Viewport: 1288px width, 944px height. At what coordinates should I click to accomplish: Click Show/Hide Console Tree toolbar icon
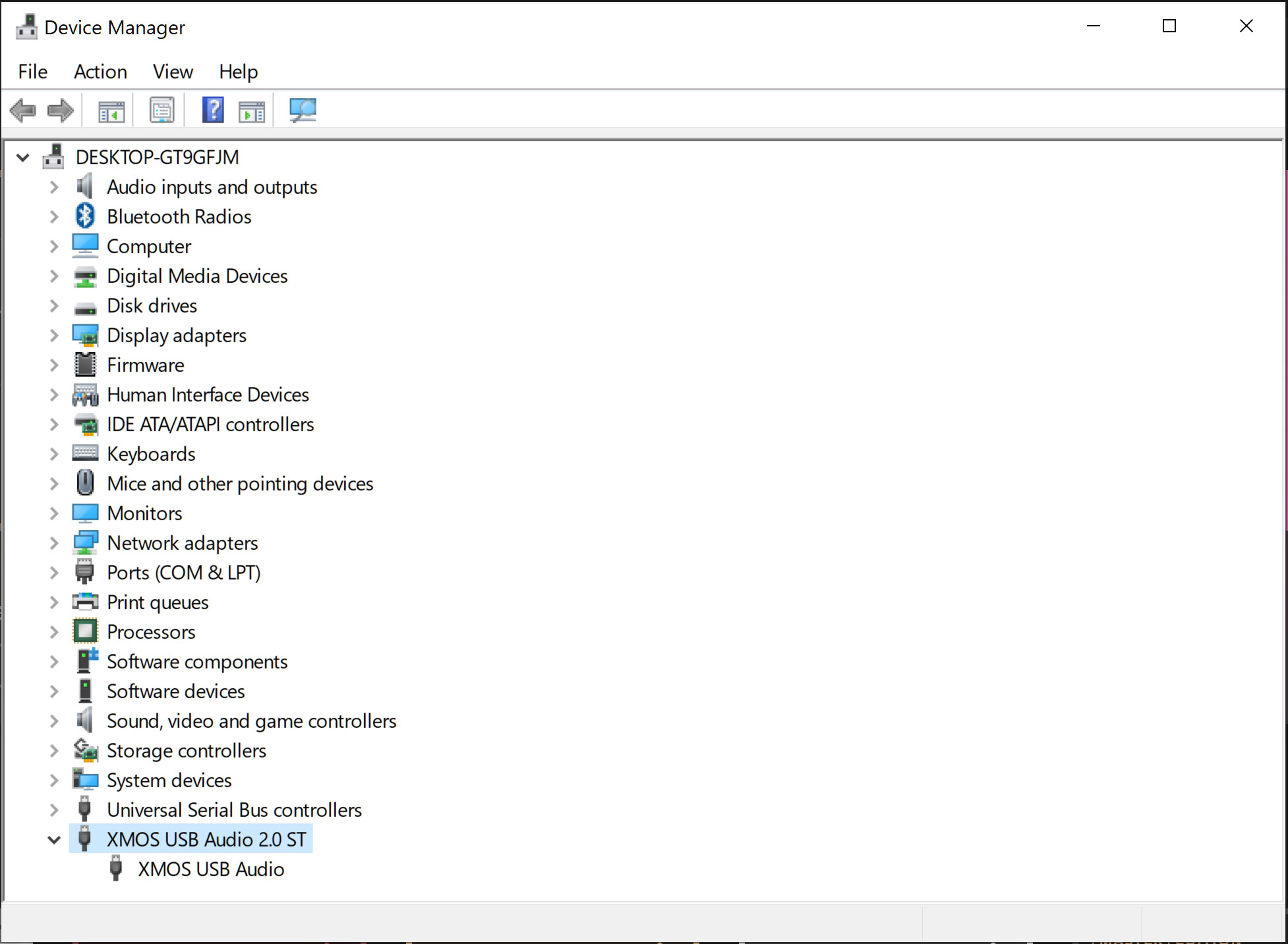[x=111, y=111]
